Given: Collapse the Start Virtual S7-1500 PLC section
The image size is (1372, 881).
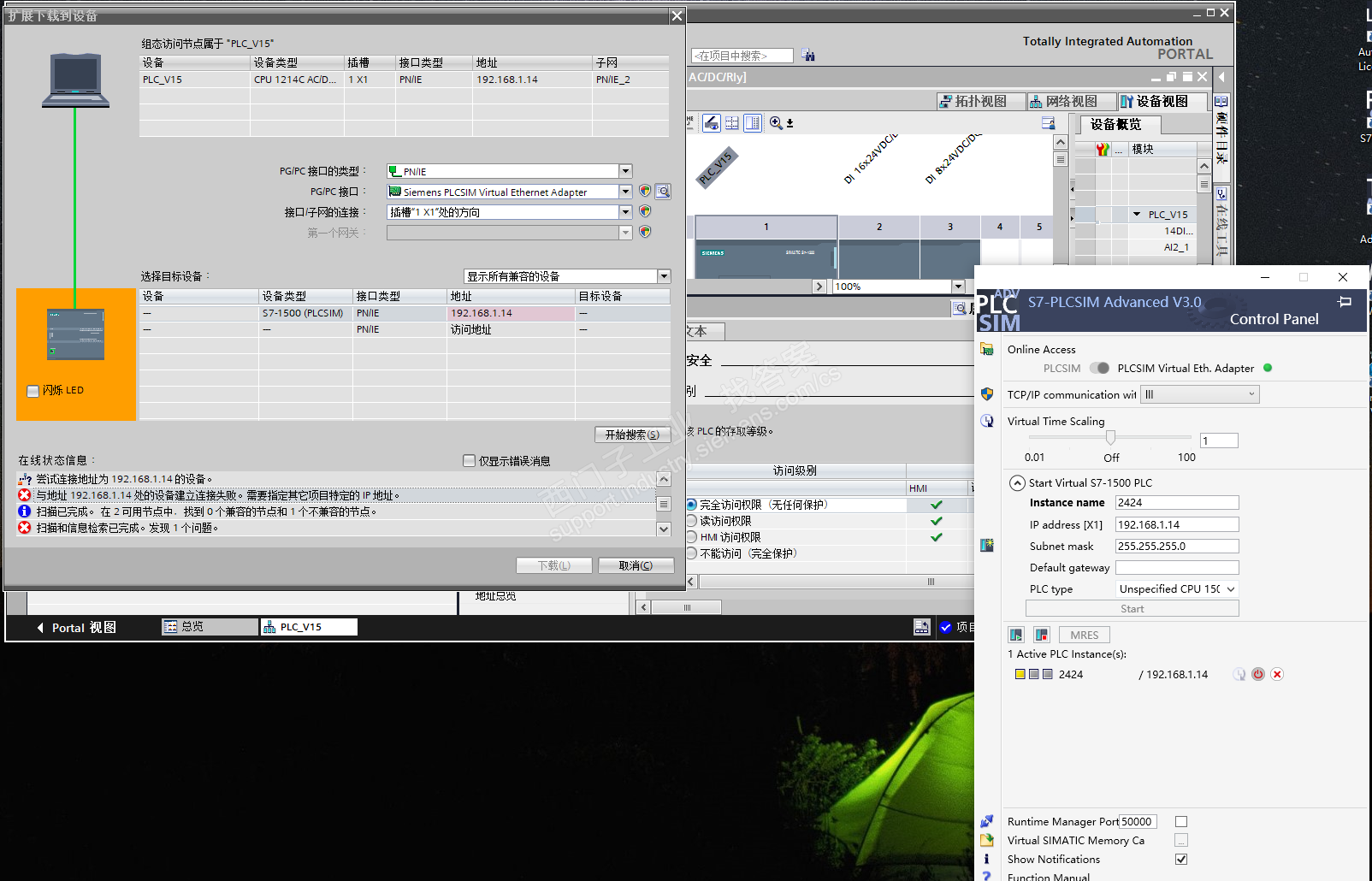Looking at the screenshot, I should pos(1017,483).
